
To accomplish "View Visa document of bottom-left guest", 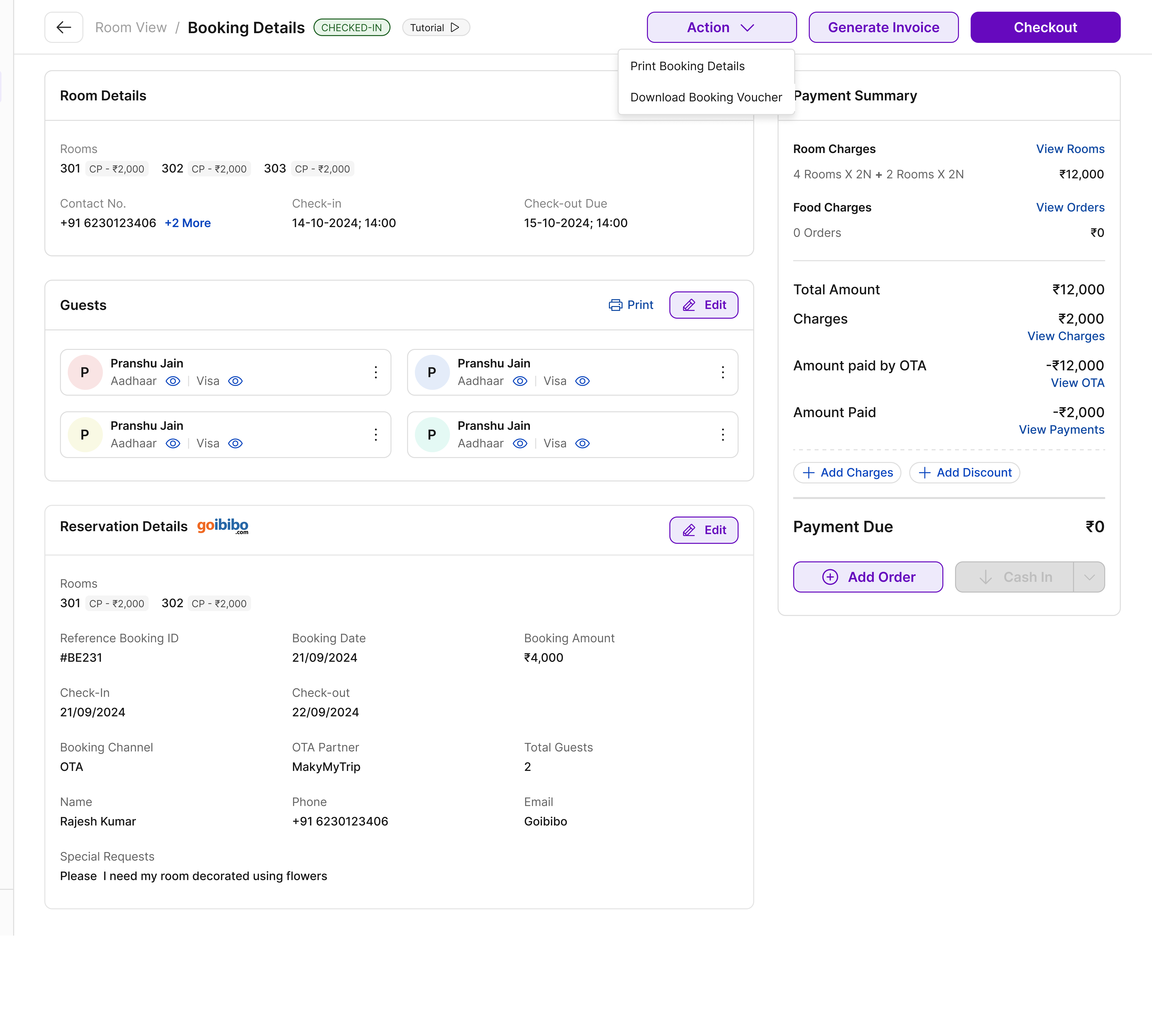I will coord(235,444).
